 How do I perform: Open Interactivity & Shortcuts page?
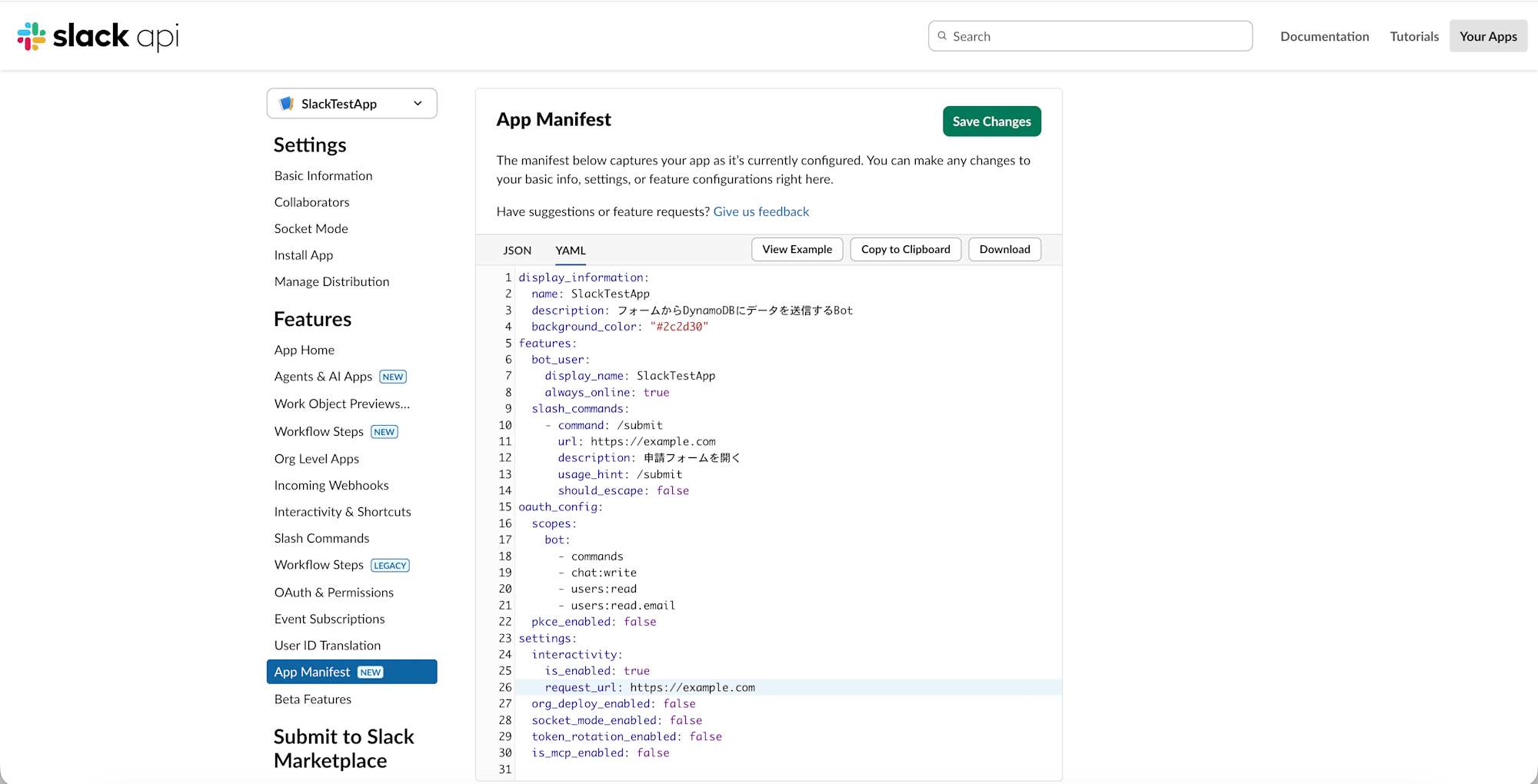(x=342, y=512)
